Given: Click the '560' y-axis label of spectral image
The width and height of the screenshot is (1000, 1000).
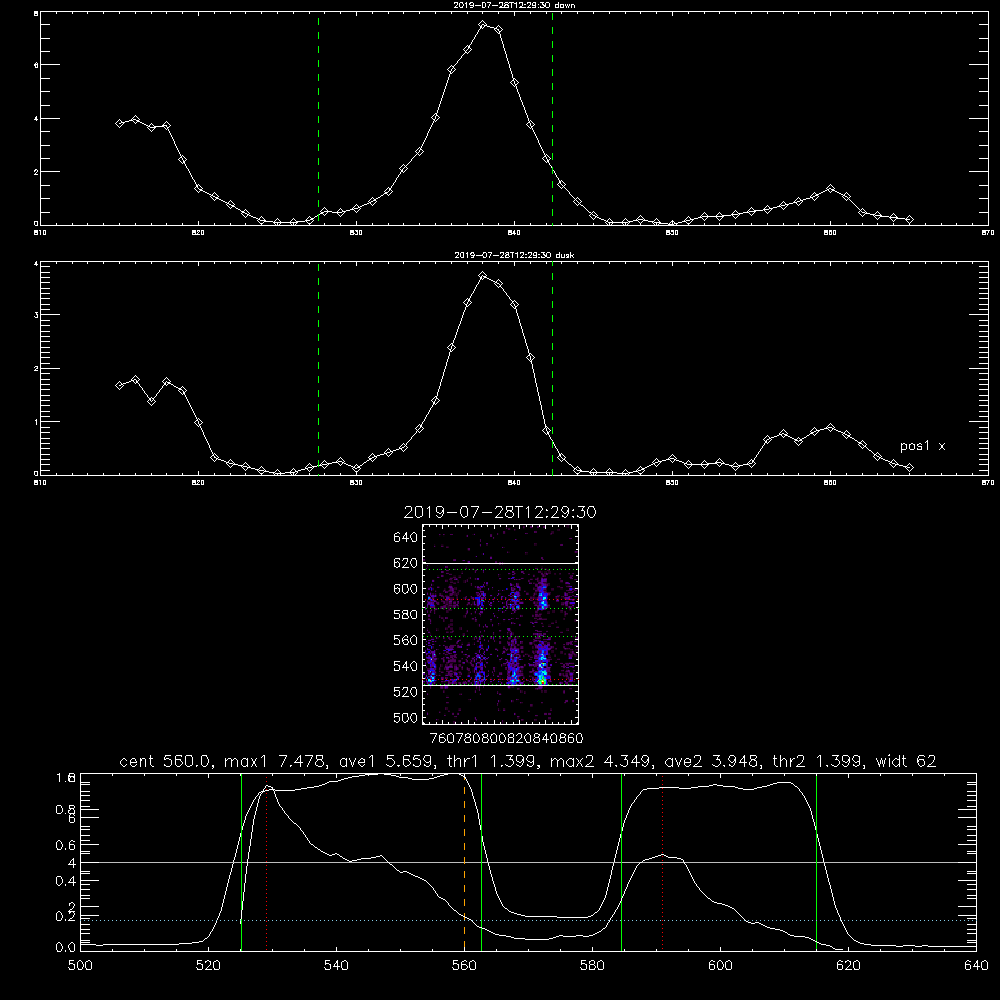Looking at the screenshot, I should tap(405, 640).
